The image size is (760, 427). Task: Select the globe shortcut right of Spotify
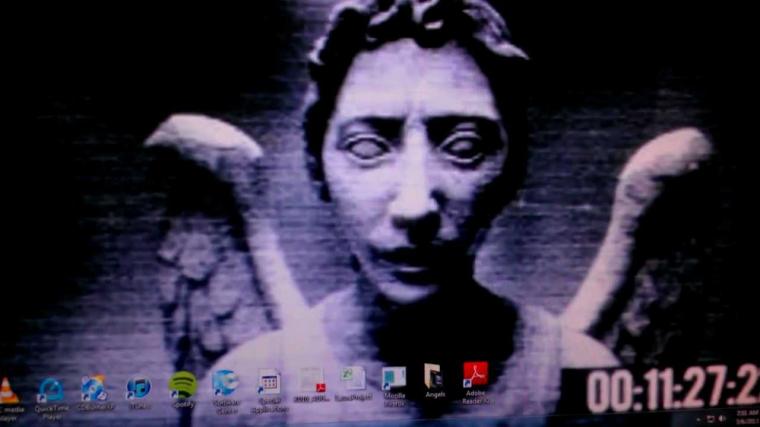(225, 383)
